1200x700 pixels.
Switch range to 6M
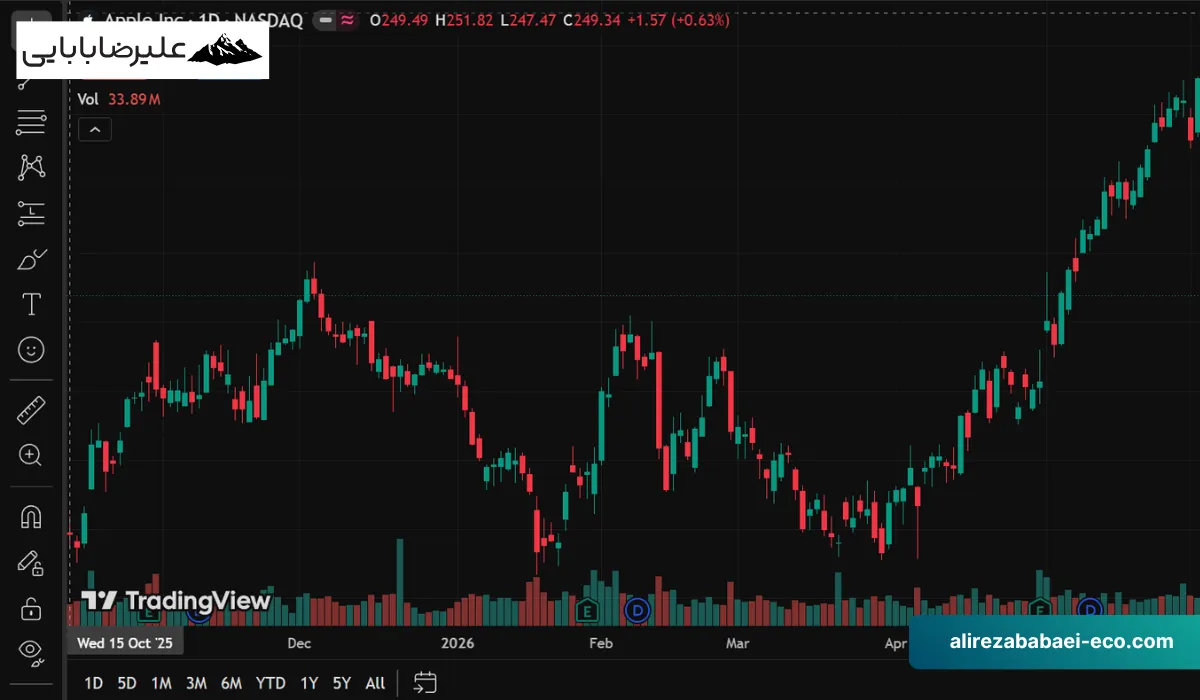tap(231, 683)
